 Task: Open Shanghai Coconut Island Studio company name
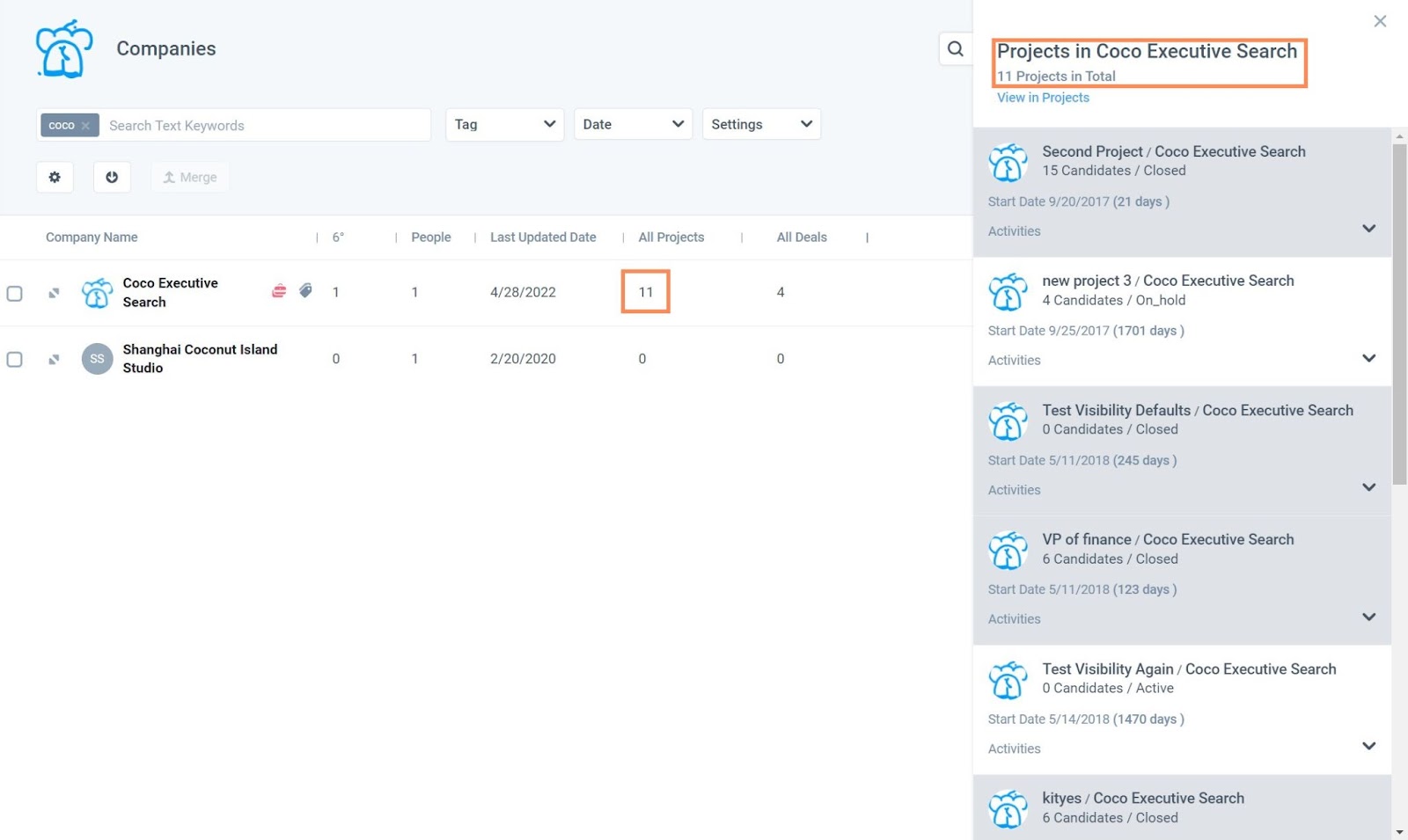tap(200, 359)
